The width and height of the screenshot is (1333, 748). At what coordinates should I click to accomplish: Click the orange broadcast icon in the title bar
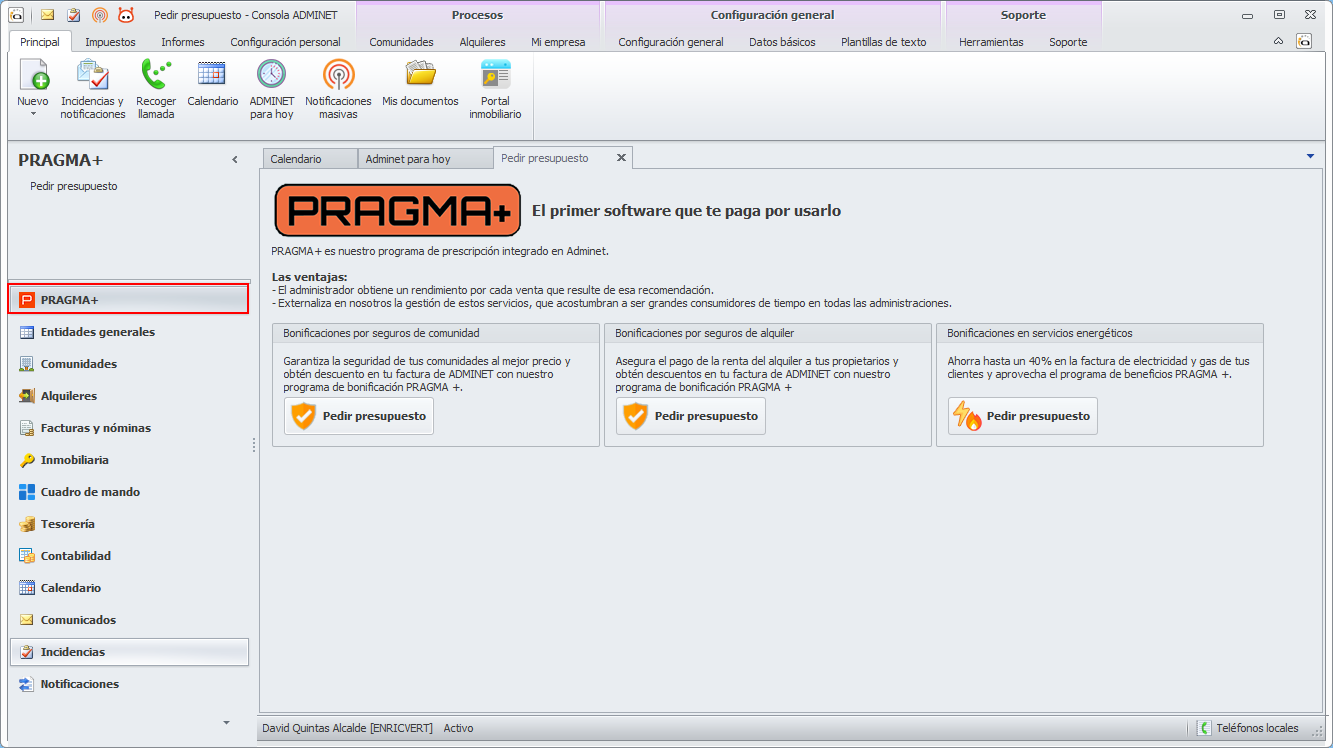99,15
